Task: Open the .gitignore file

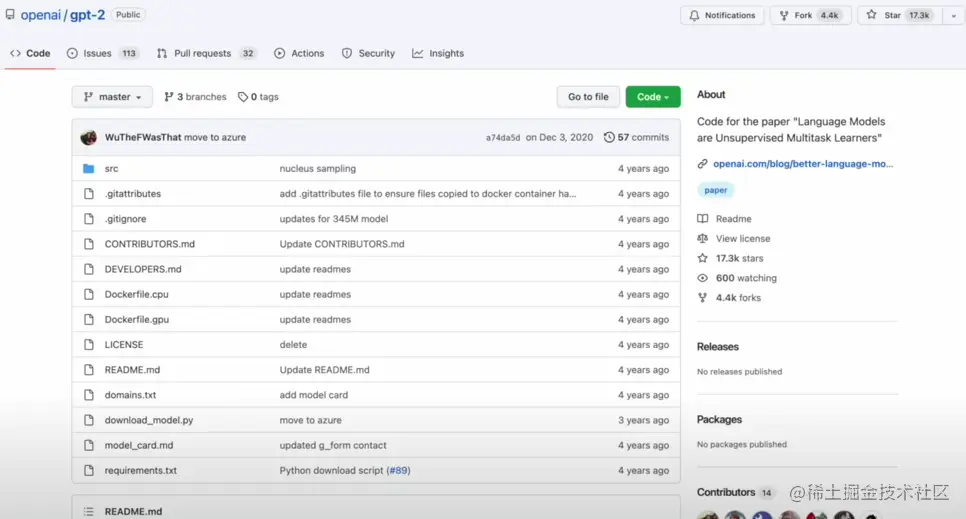Action: click(125, 219)
